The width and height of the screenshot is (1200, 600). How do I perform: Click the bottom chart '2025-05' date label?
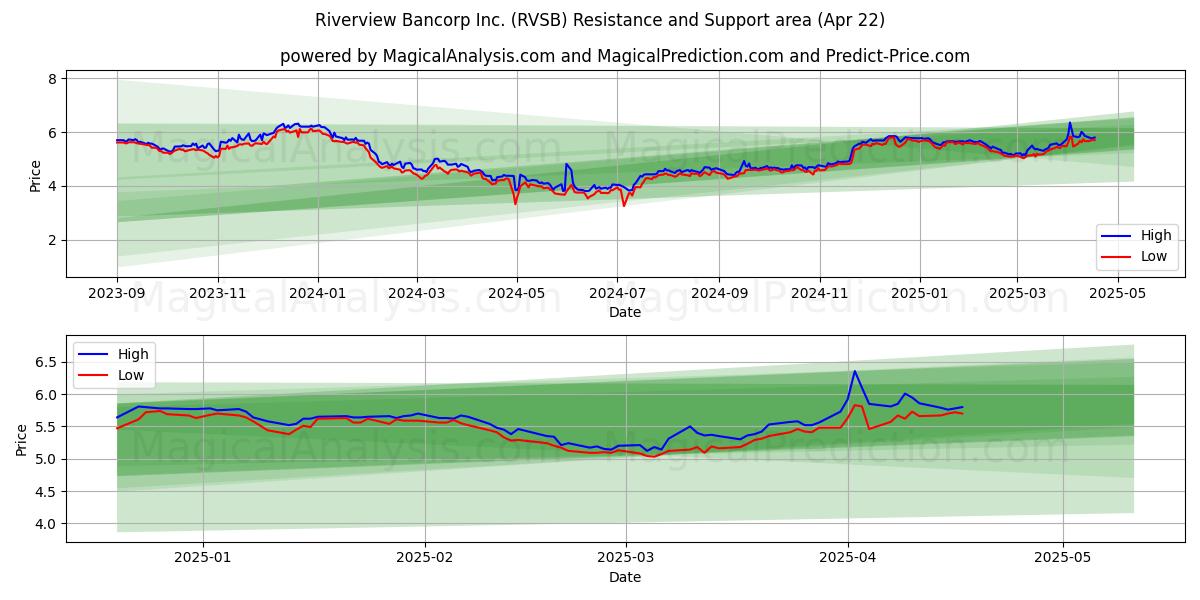(x=1063, y=559)
